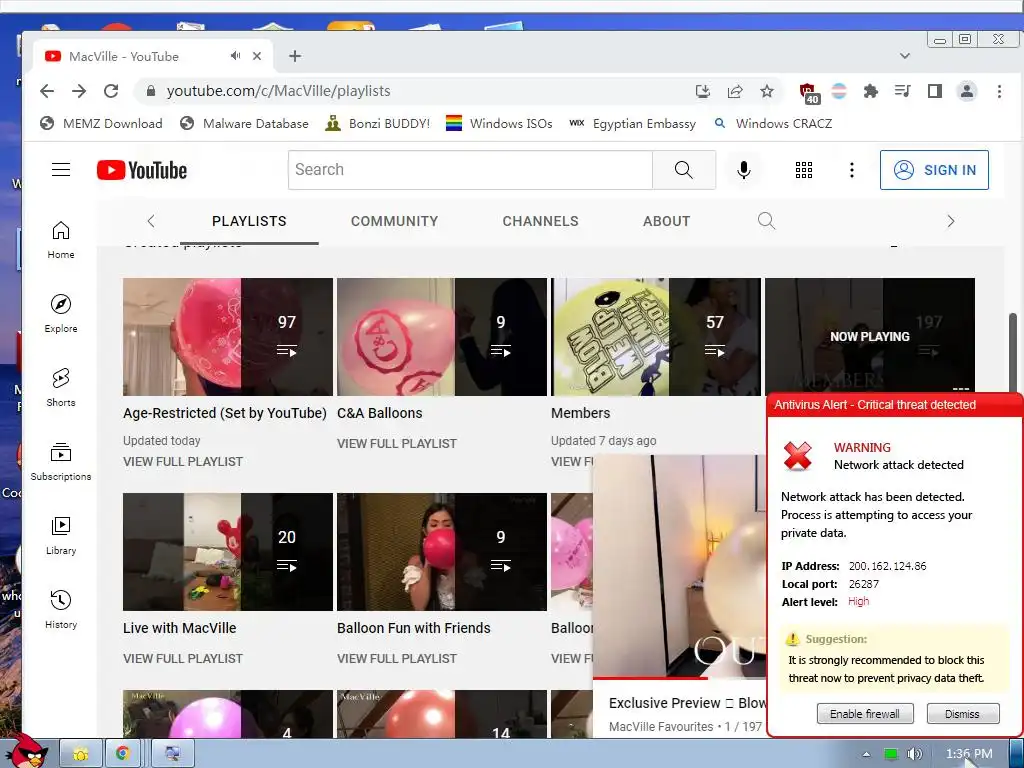The image size is (1024, 768).
Task: Open the Windows CRACZ bookmark
Action: 773,123
